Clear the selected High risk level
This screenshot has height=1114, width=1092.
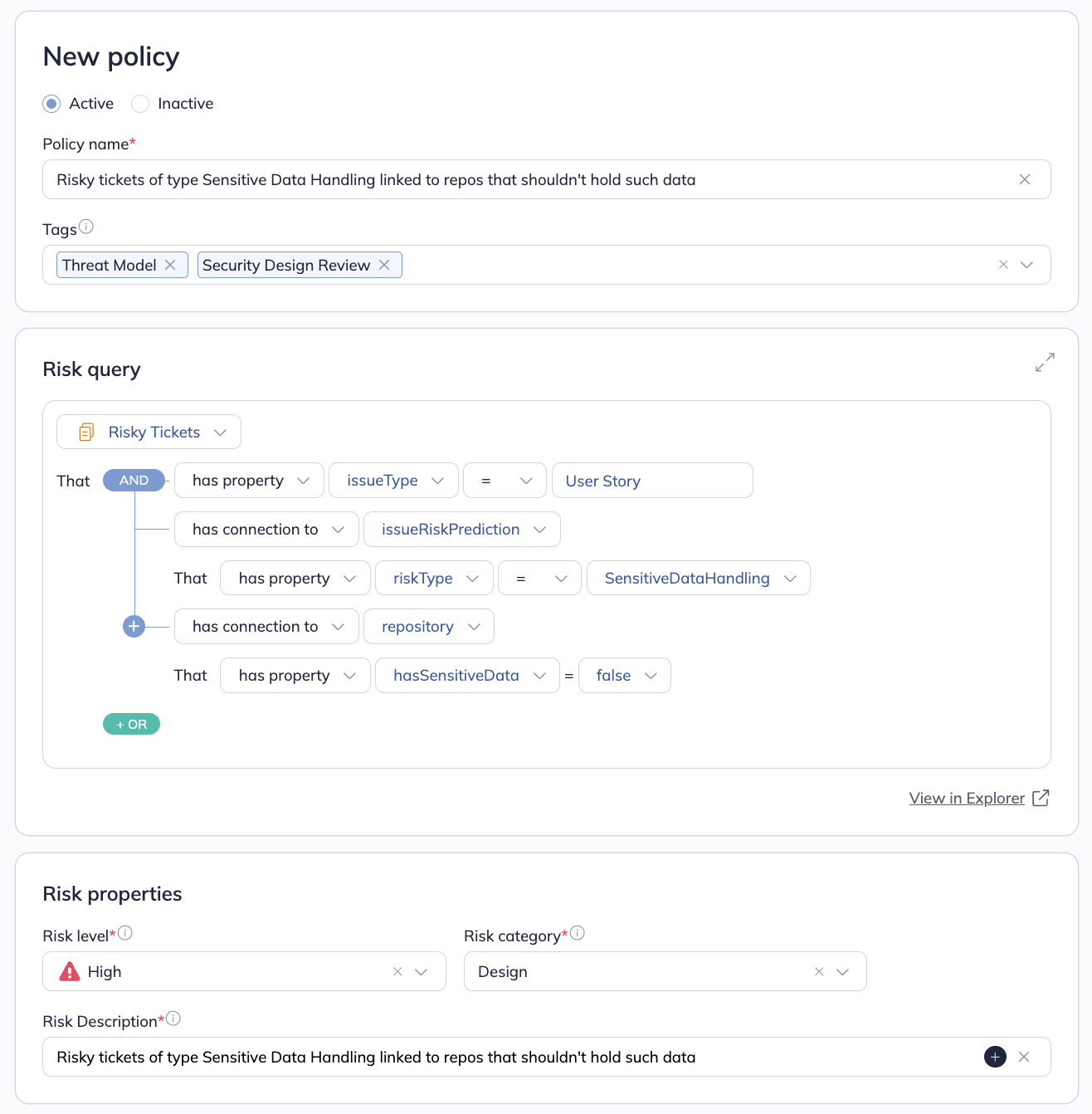pyautogui.click(x=397, y=971)
